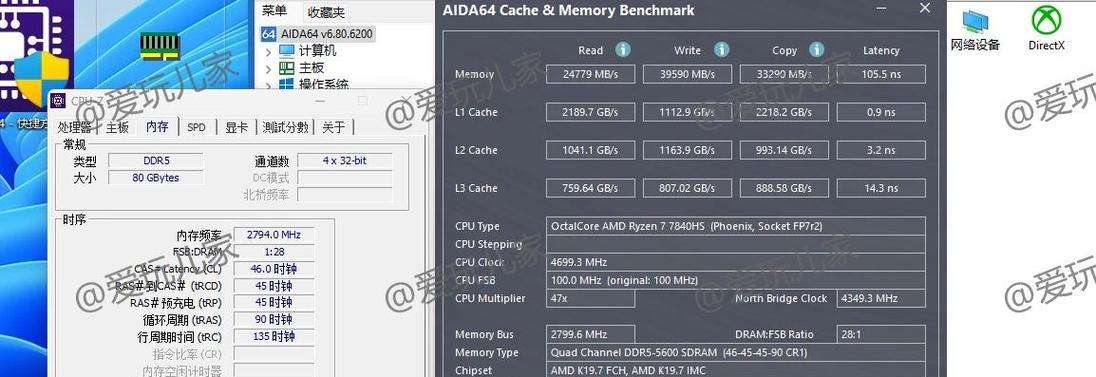1096x377 pixels.
Task: Expand the 计算机 tree node
Action: click(x=268, y=51)
